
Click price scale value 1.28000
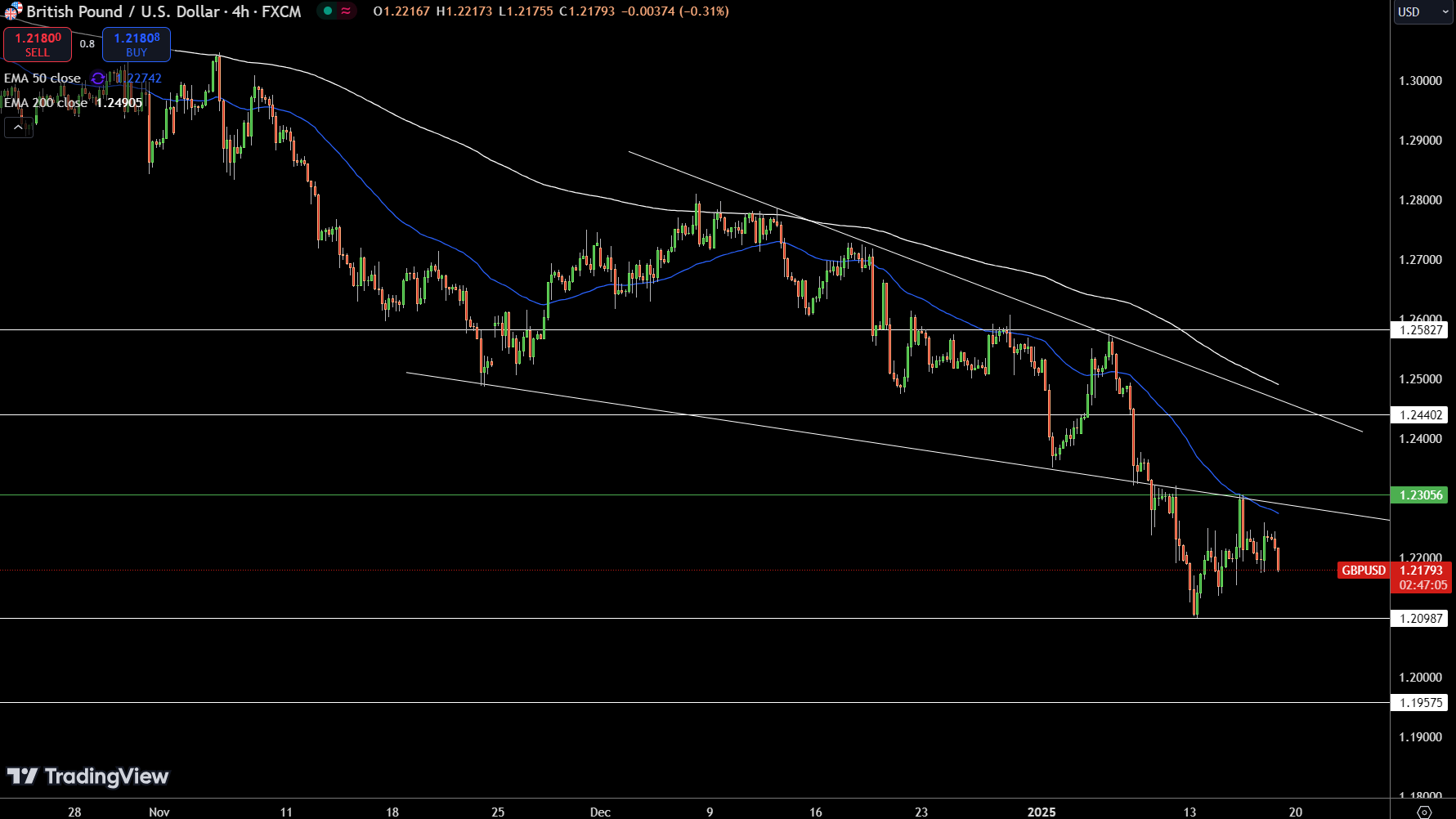coord(1421,200)
